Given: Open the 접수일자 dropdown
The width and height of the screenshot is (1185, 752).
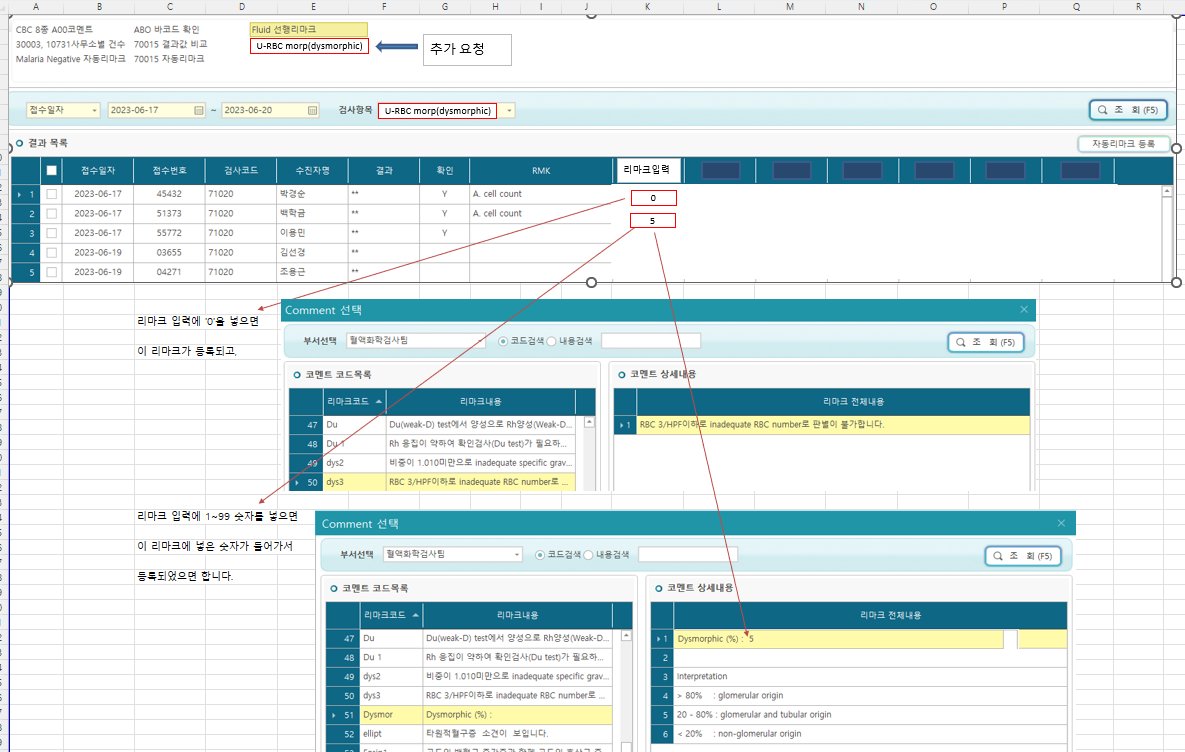Looking at the screenshot, I should tap(95, 111).
